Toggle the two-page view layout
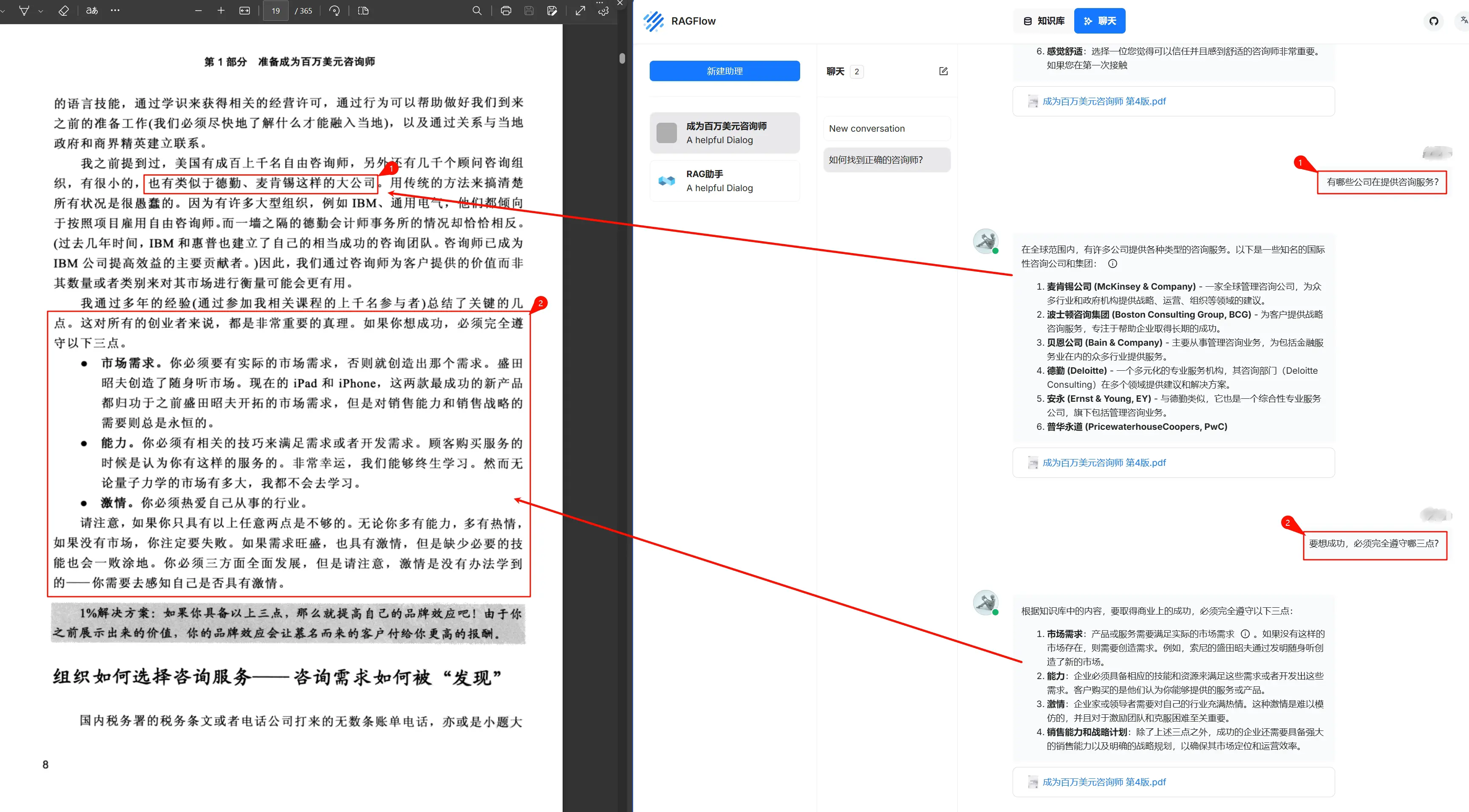 [x=363, y=11]
